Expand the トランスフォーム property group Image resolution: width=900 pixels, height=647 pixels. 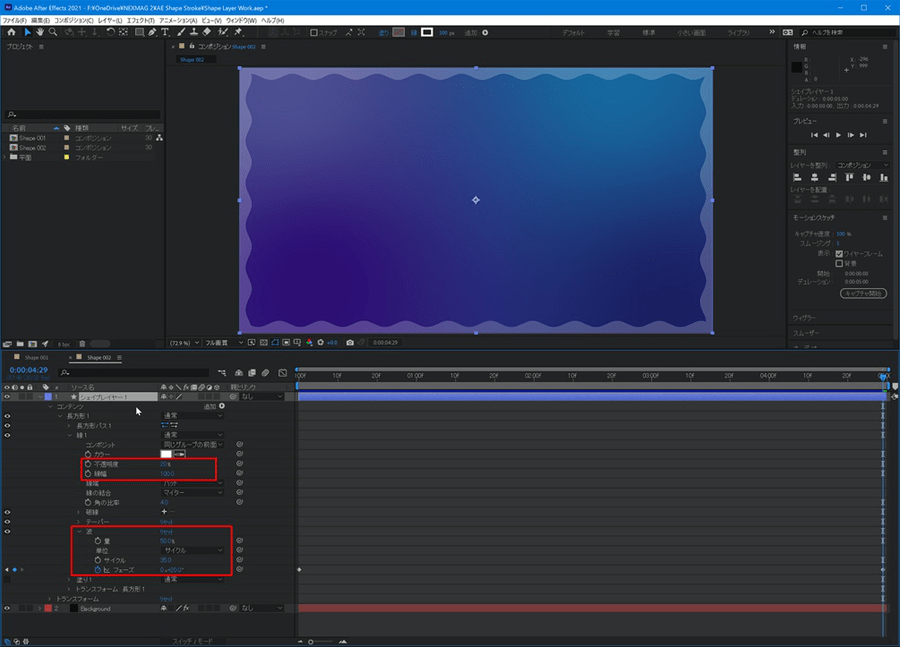pos(51,599)
